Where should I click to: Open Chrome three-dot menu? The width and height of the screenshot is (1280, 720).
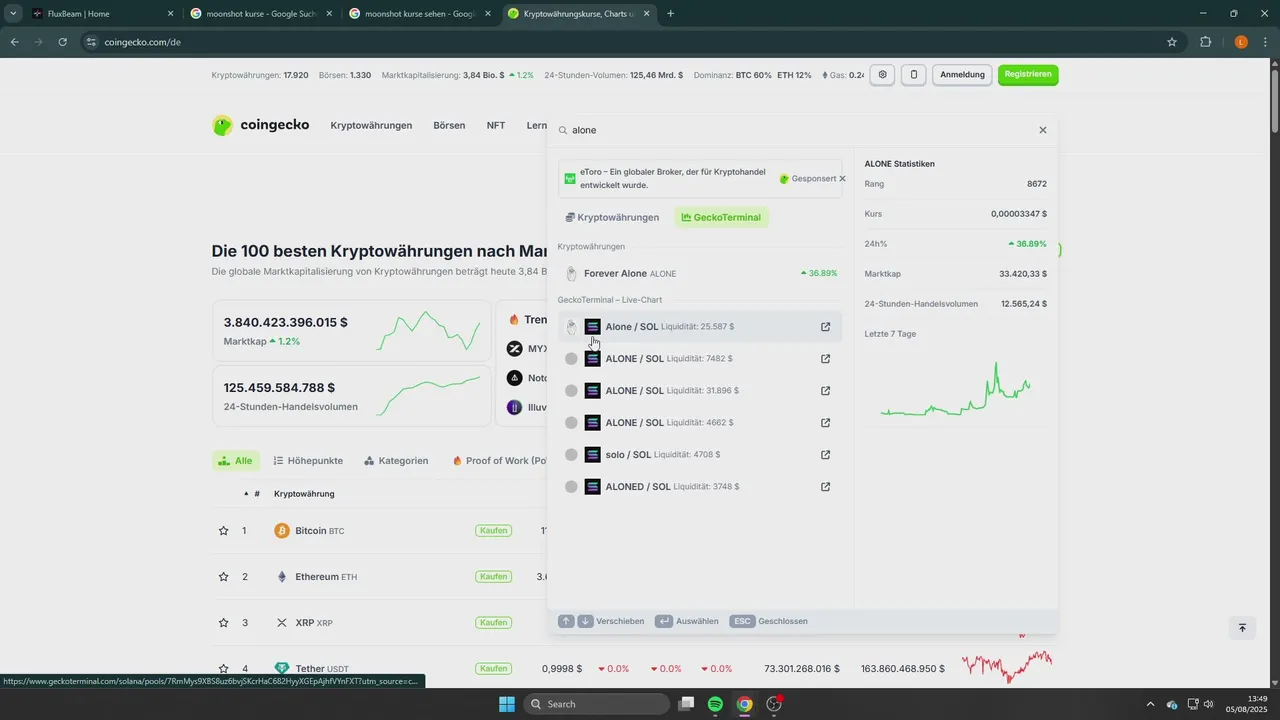coord(1265,42)
